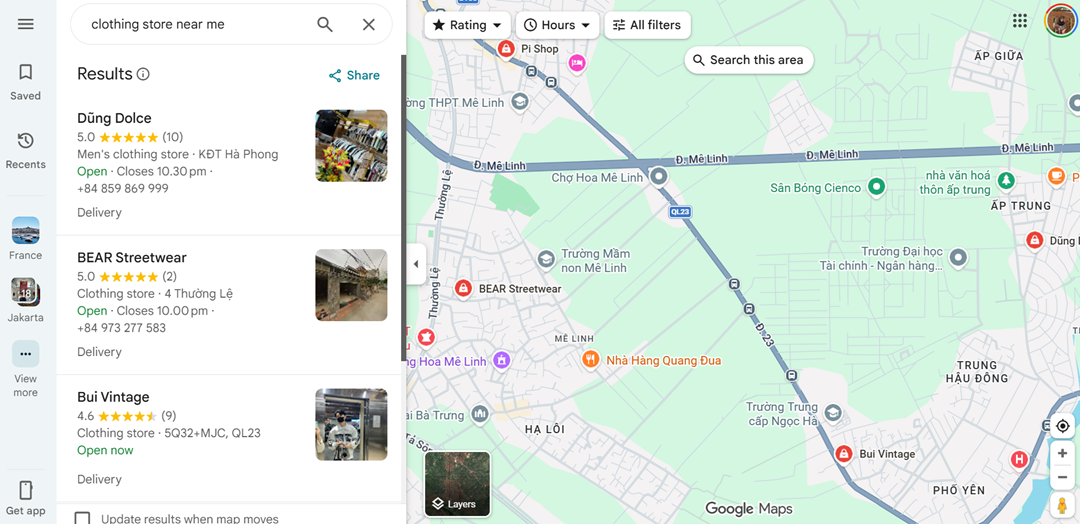The width and height of the screenshot is (1080, 524).
Task: Click the Street View pegman
Action: [x=1062, y=506]
